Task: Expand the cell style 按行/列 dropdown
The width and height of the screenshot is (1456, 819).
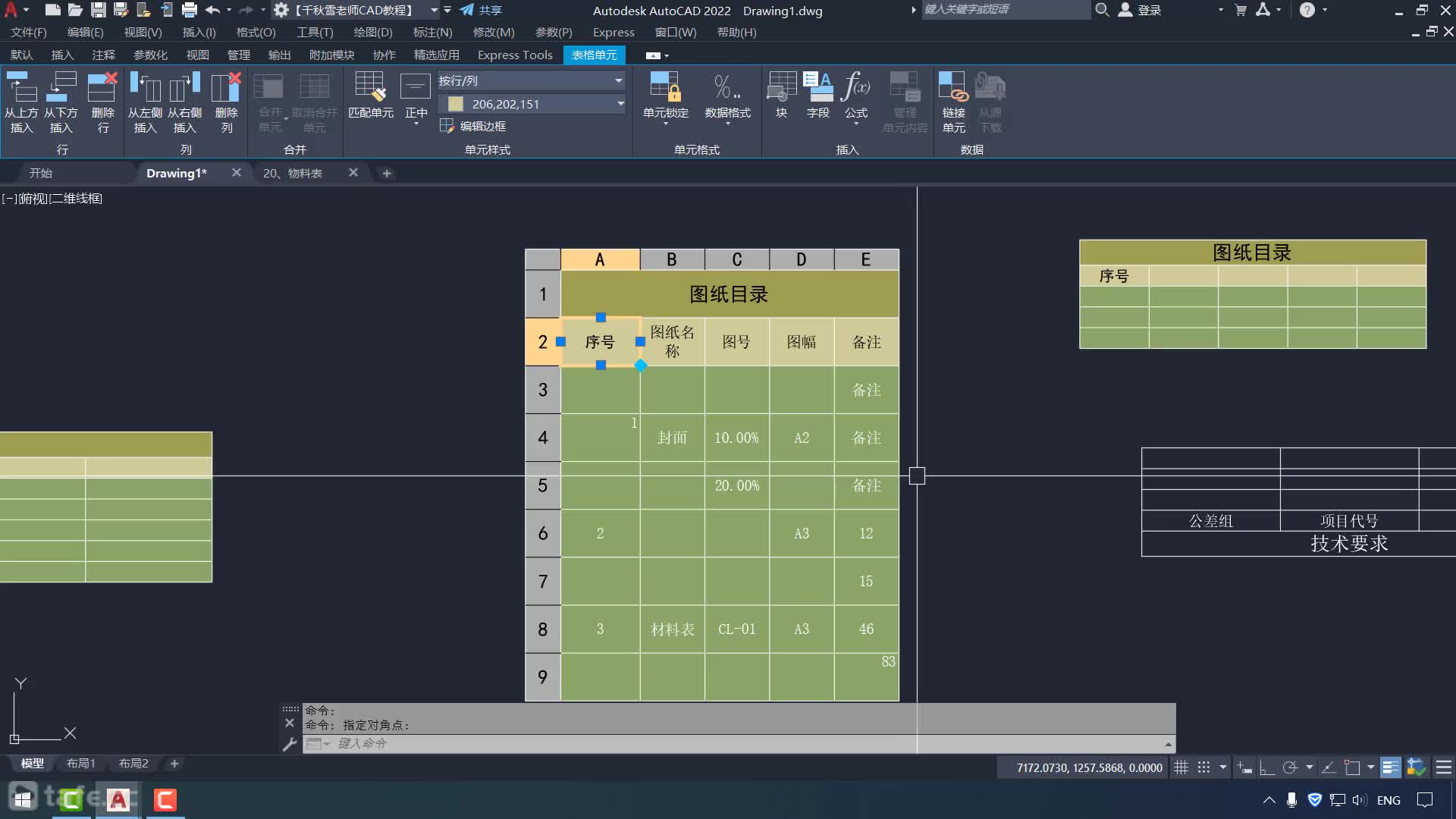Action: point(619,80)
